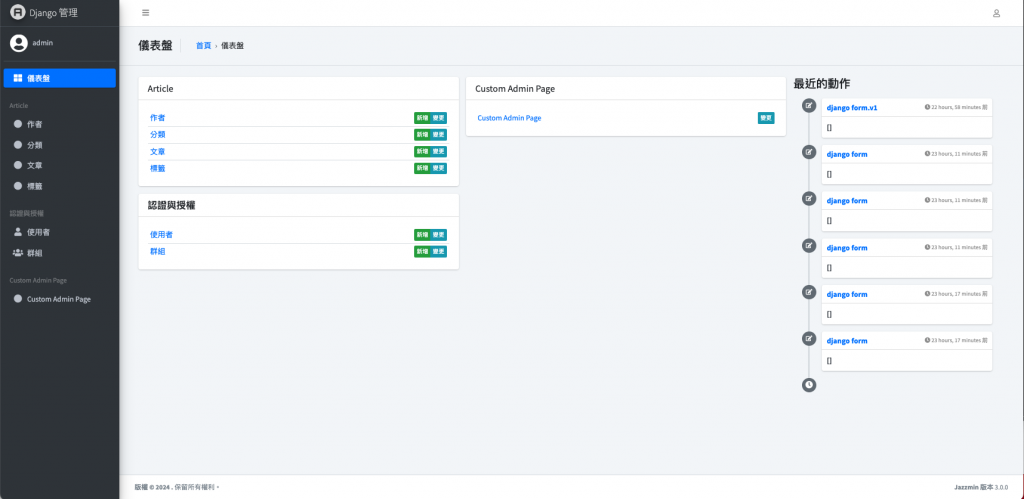Screen dimensions: 1024x499
Task: Open 儀表盤 in the sidebar
Action: coord(59,78)
